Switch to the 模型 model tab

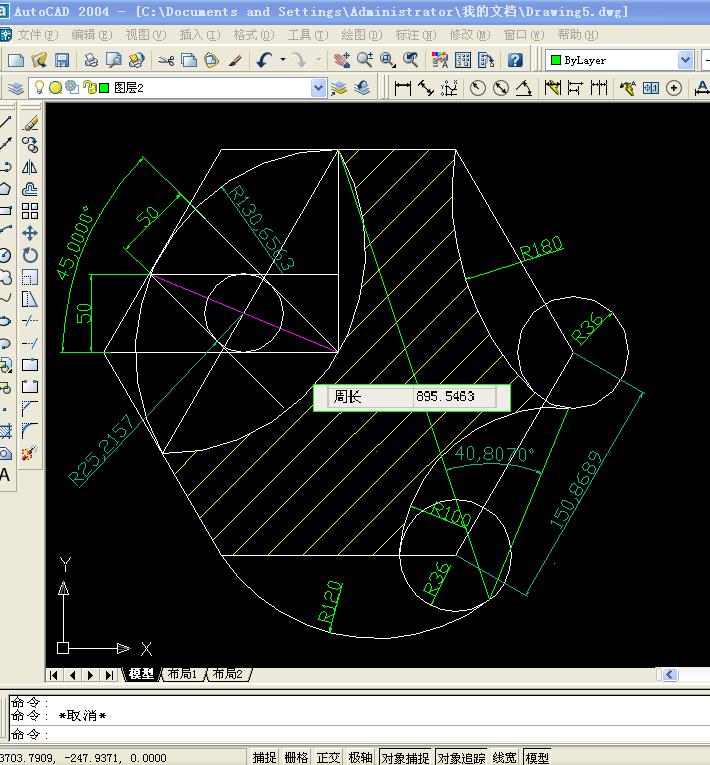141,674
